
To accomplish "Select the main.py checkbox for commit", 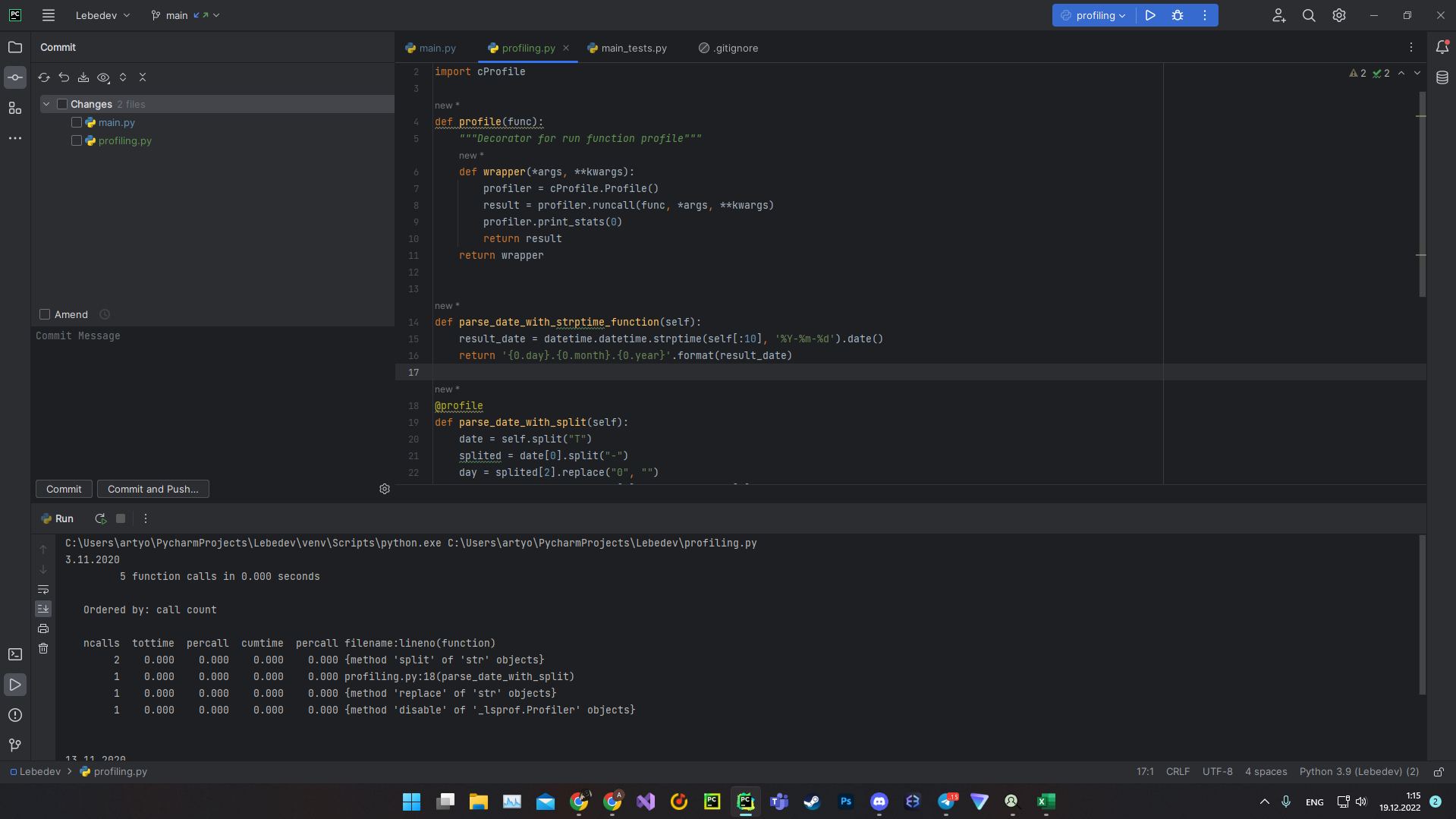I will tap(76, 121).
